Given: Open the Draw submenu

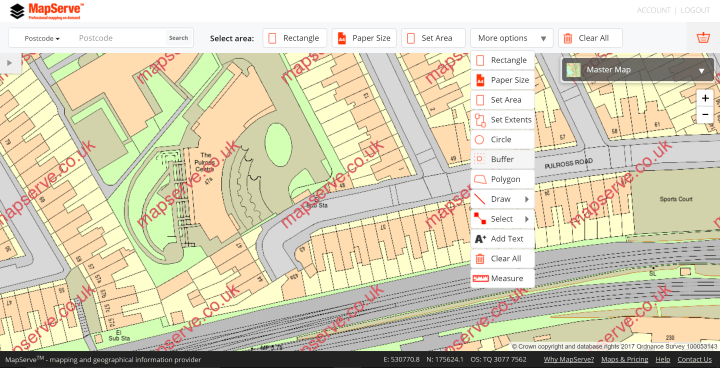Looking at the screenshot, I should pos(503,199).
